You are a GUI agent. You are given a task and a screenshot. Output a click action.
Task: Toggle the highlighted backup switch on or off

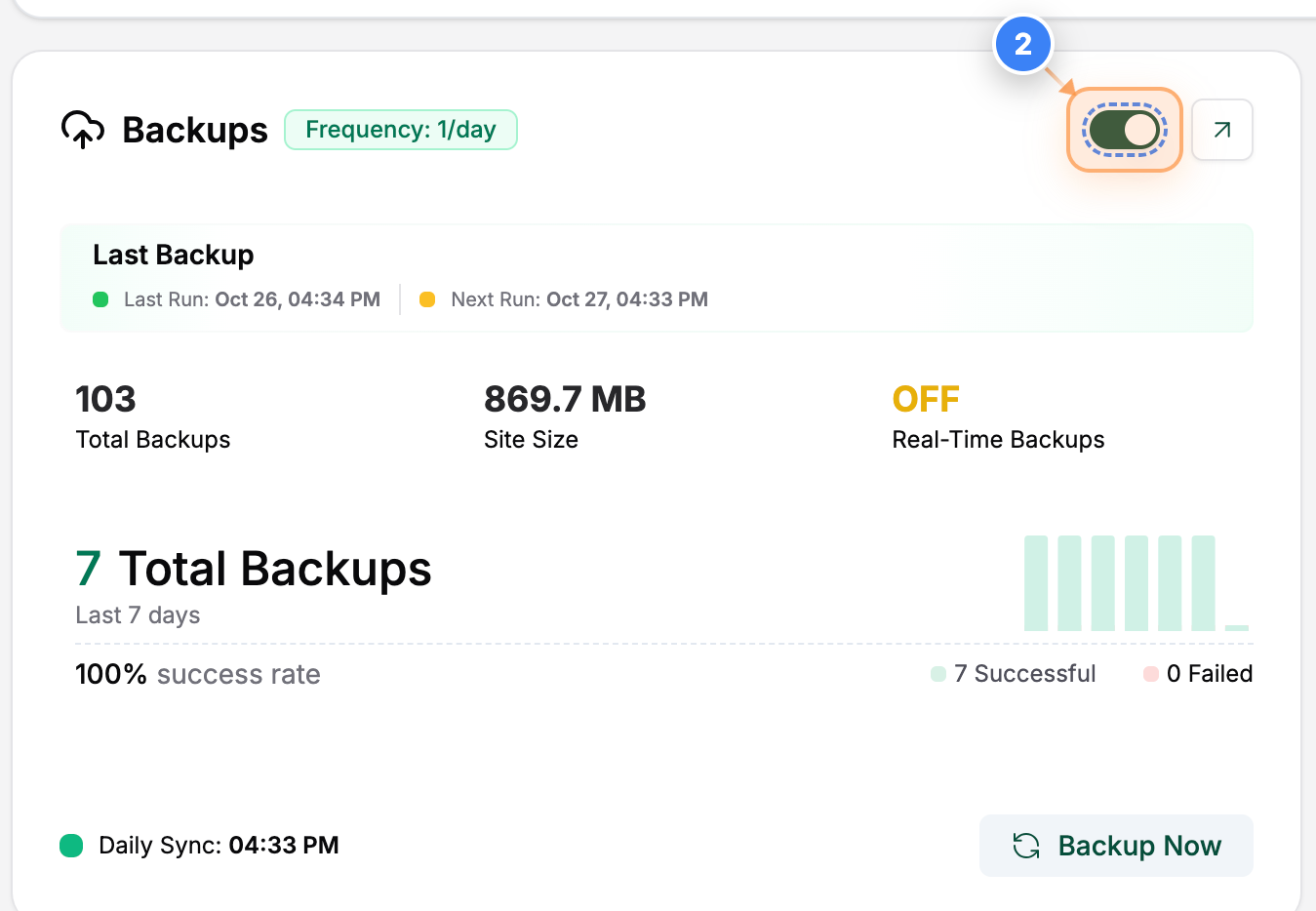pyautogui.click(x=1124, y=129)
